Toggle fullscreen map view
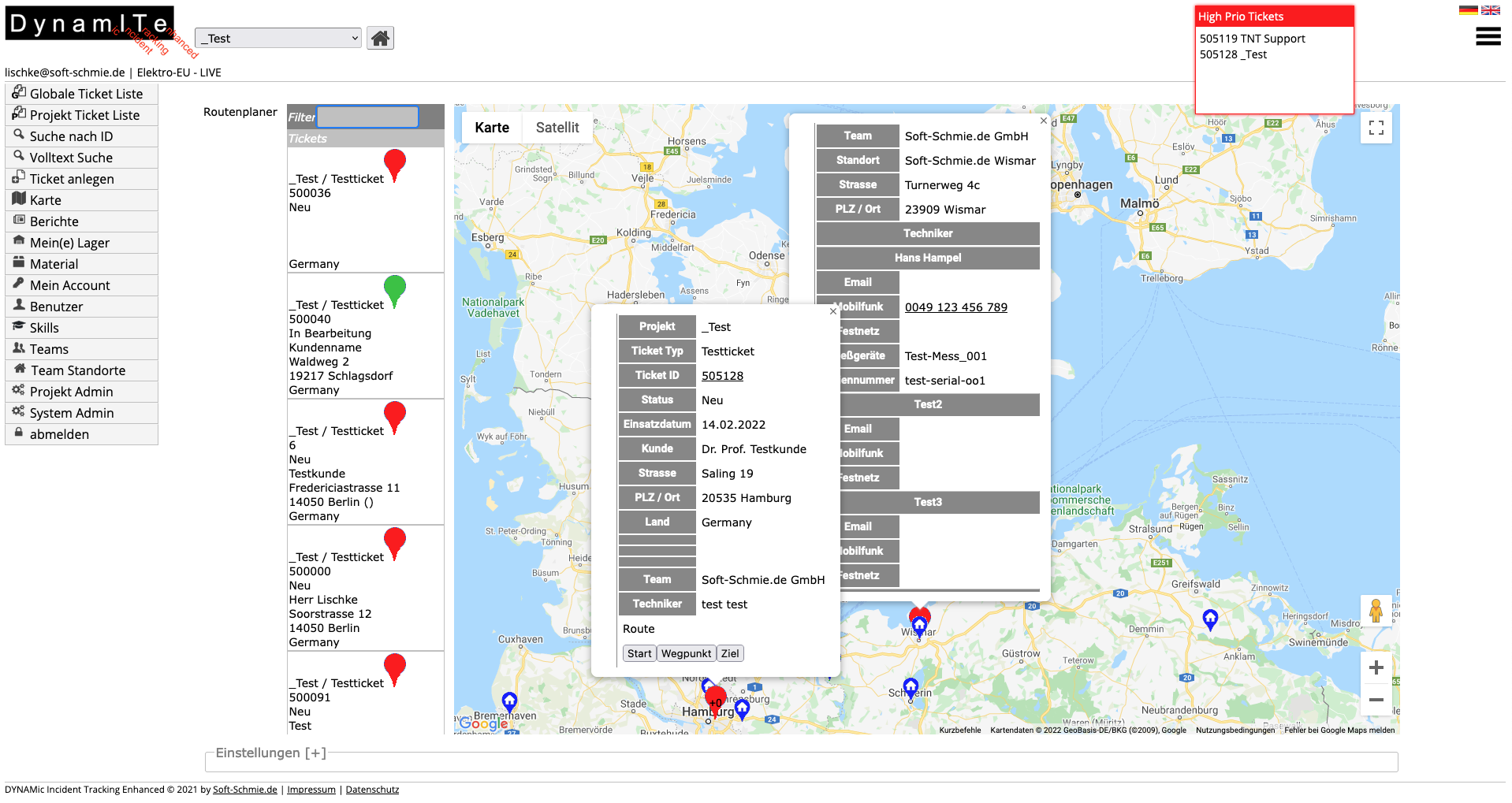Screen dimensions: 1512x803 tap(1376, 128)
